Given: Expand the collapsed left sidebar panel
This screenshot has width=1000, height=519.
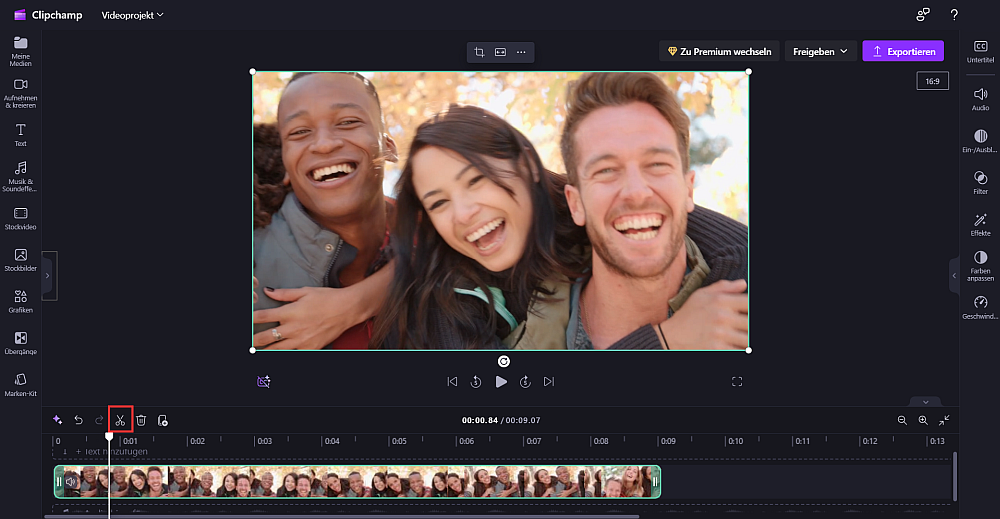Looking at the screenshot, I should click(x=48, y=275).
